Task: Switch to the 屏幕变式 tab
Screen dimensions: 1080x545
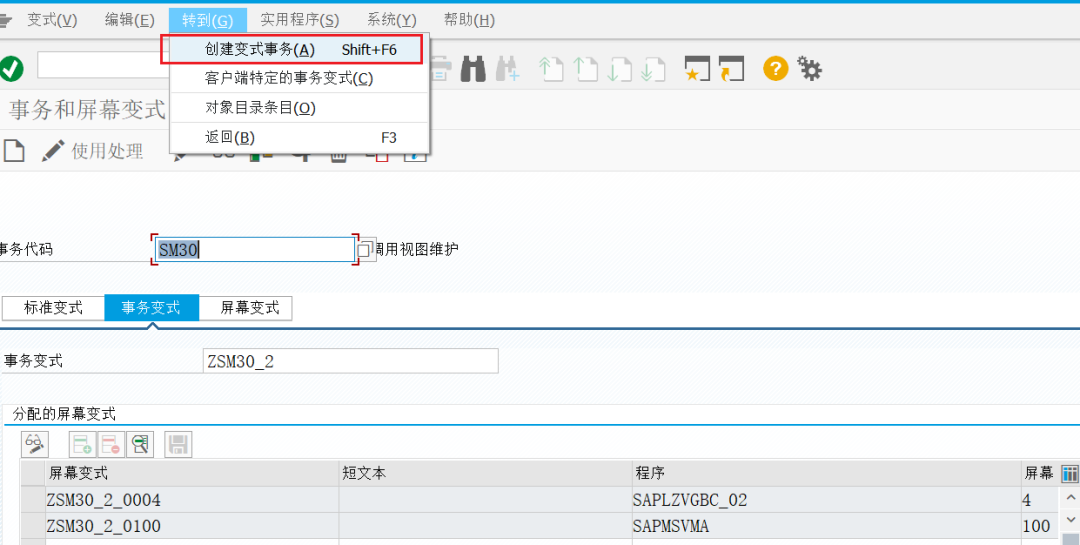Action: click(x=246, y=307)
